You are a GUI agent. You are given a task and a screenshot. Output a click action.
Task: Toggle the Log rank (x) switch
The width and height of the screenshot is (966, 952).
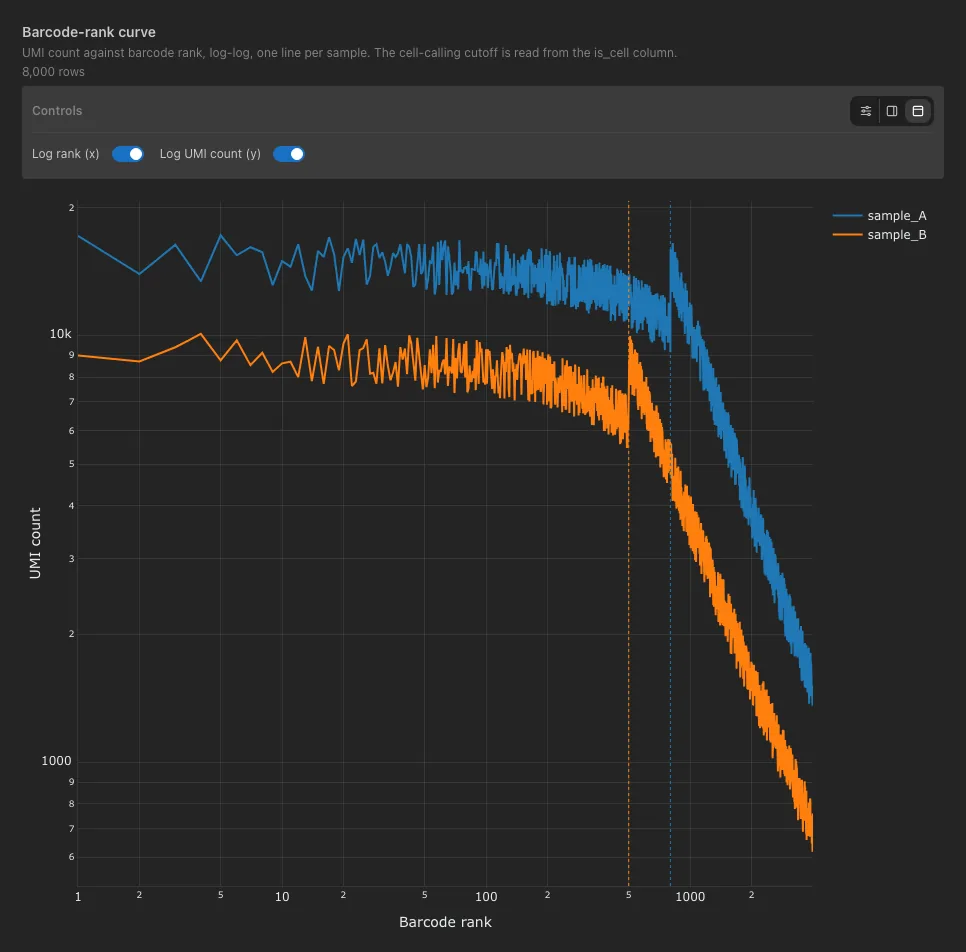pyautogui.click(x=128, y=154)
